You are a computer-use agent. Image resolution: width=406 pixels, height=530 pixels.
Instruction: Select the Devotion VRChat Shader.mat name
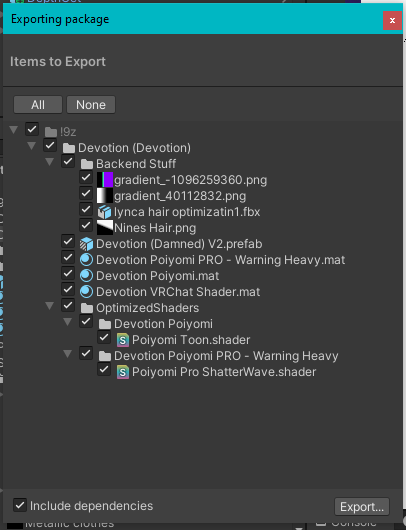(178, 292)
